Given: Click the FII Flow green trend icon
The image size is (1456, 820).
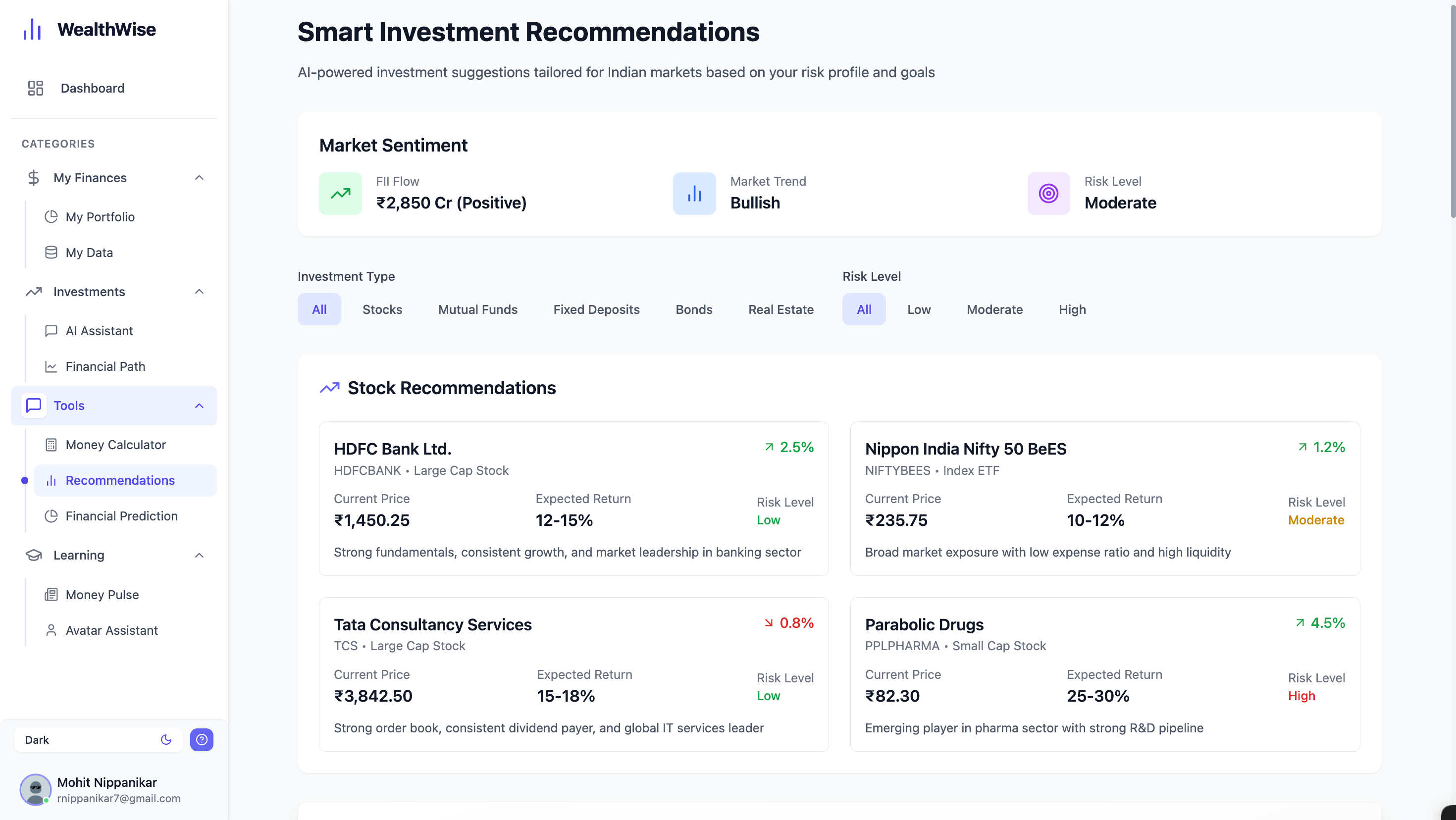Looking at the screenshot, I should pos(340,193).
